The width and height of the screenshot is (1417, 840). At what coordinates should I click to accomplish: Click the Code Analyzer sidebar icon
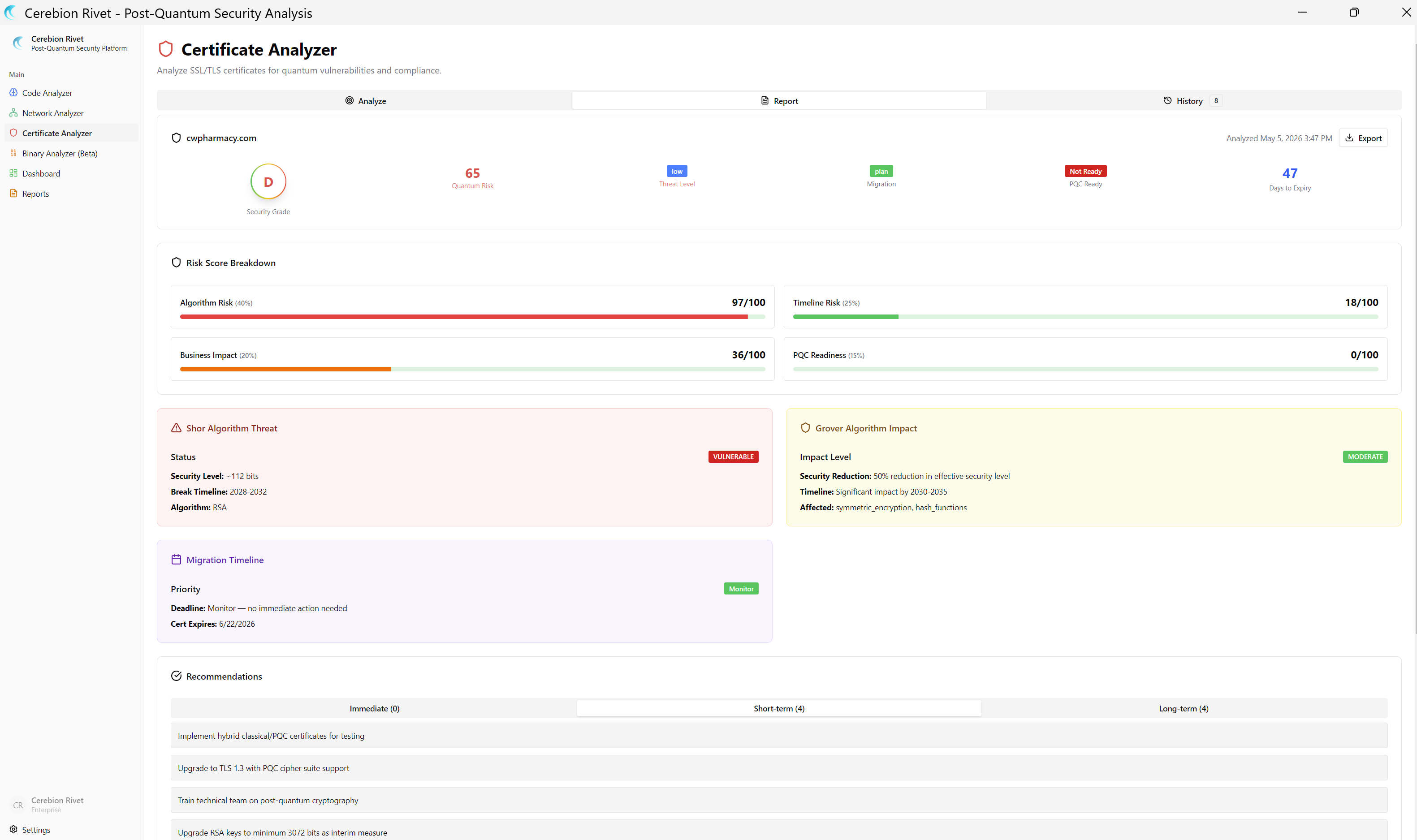(x=13, y=92)
